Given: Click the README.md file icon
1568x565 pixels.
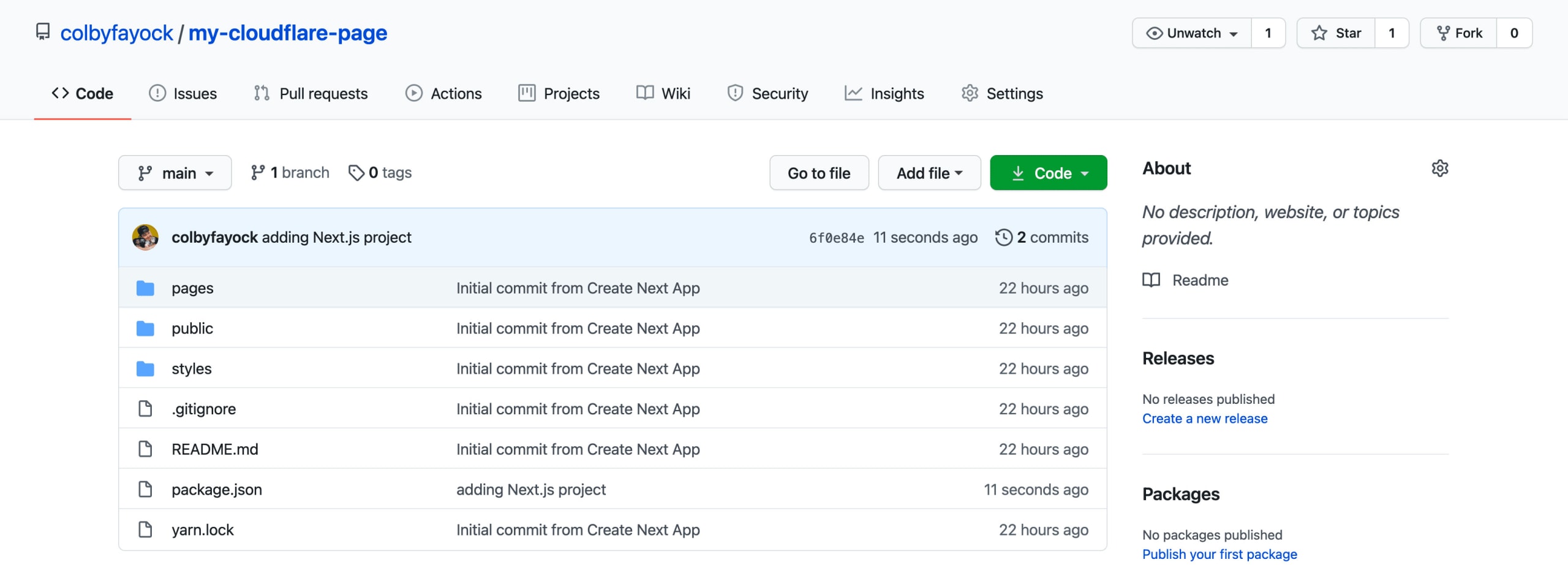Looking at the screenshot, I should point(145,449).
